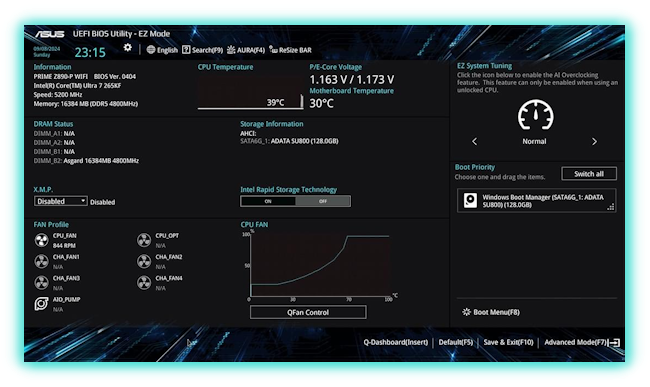Select the AIO_PUMP icon
Image resolution: width=650 pixels, height=387 pixels.
pyautogui.click(x=41, y=304)
